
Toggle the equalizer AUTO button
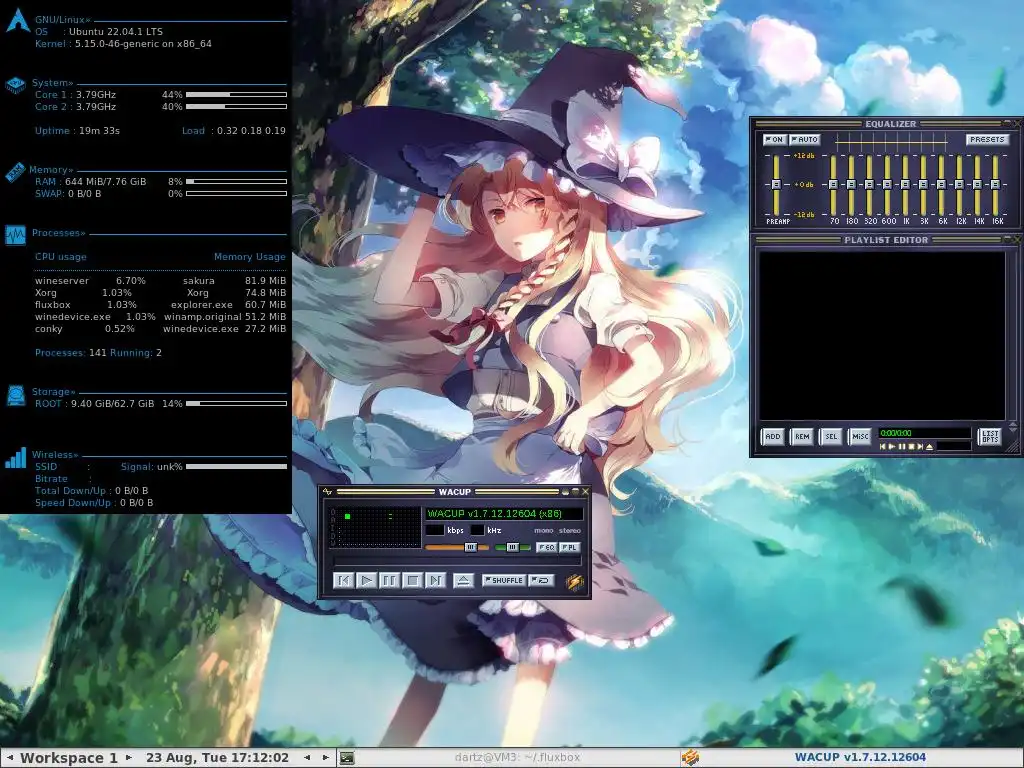(x=805, y=139)
